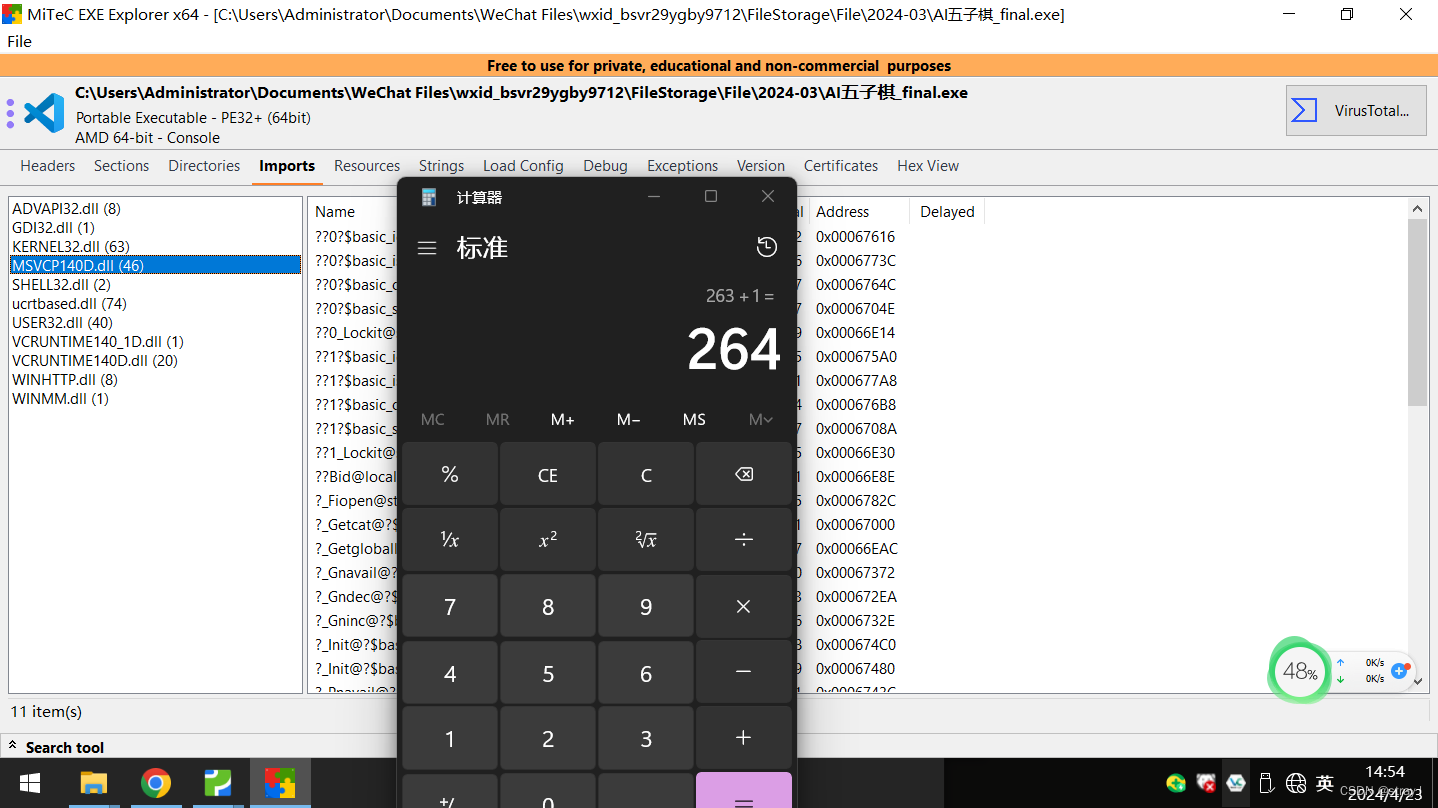
Task: Switch to the Debug tab
Action: pyautogui.click(x=605, y=166)
